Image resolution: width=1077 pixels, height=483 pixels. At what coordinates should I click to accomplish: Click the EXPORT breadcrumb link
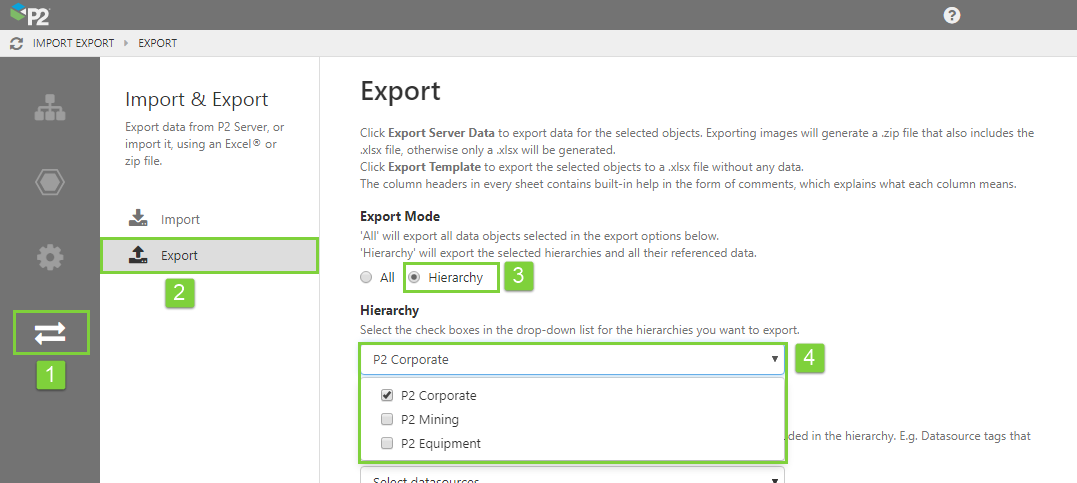tap(157, 44)
